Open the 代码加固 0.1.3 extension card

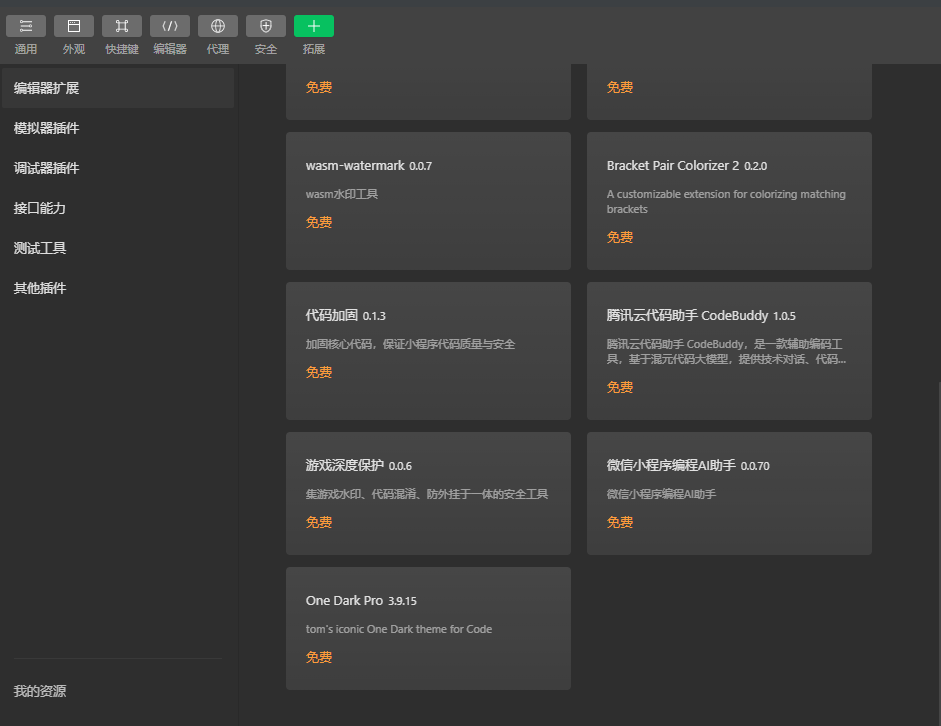[428, 351]
